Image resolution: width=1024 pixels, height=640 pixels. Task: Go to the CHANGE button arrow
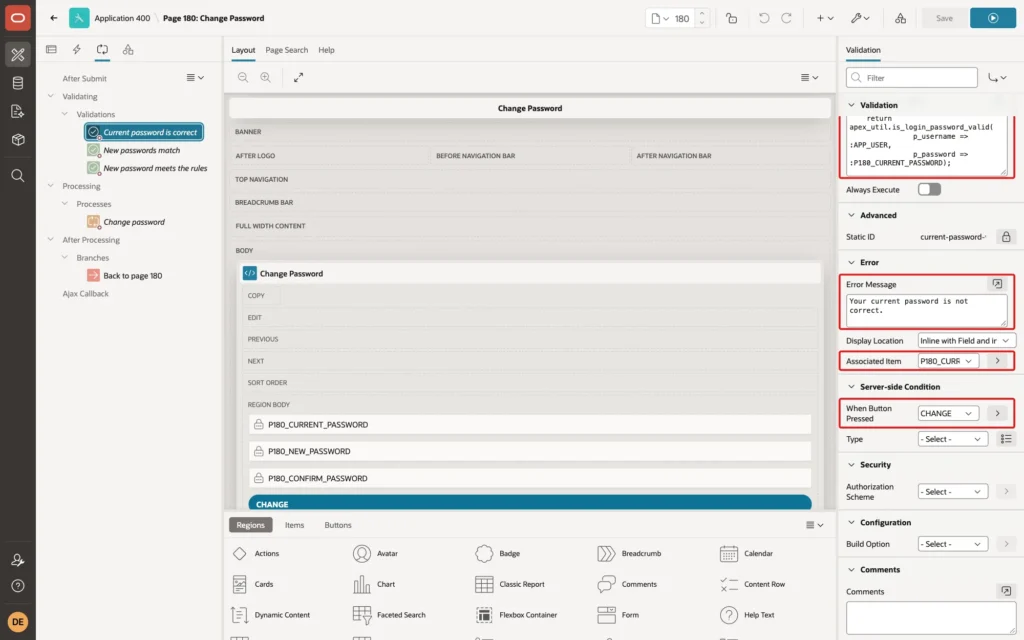(x=997, y=413)
